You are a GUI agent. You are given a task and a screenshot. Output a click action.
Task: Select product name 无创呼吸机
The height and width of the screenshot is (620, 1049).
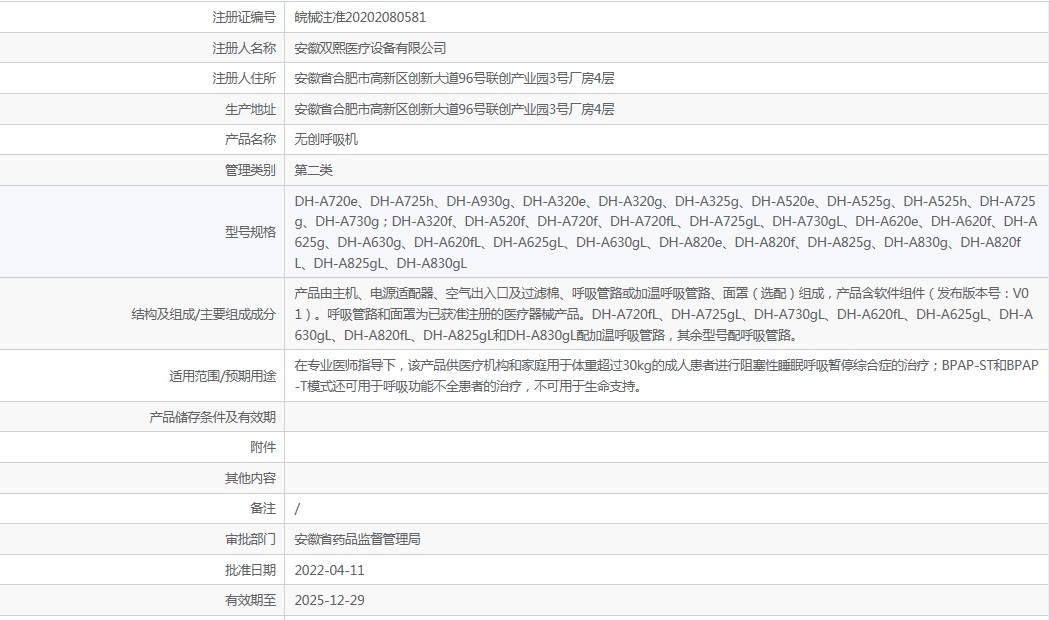coord(326,139)
